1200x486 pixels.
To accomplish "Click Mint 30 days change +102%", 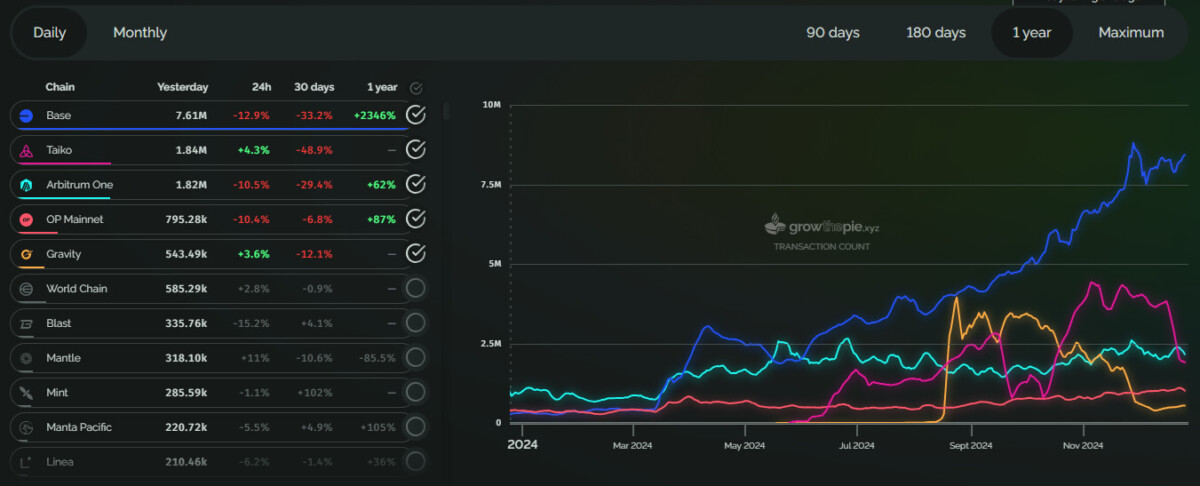I will (x=316, y=393).
